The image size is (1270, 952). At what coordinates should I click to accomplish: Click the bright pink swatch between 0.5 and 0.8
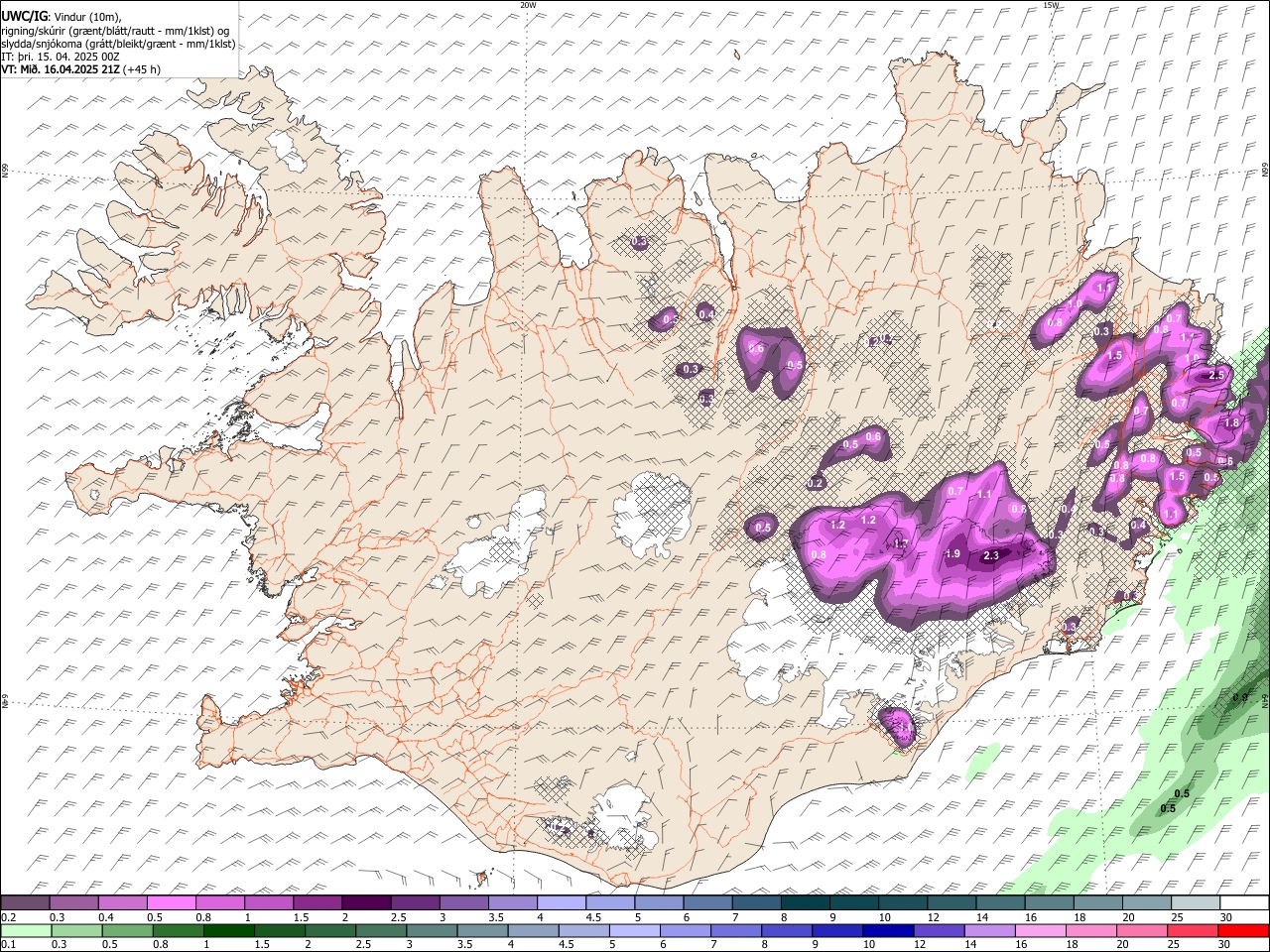pos(171,903)
